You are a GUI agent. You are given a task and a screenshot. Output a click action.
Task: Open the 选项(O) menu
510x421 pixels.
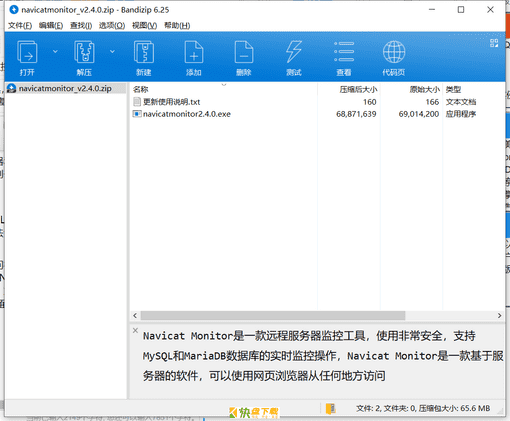click(x=112, y=26)
